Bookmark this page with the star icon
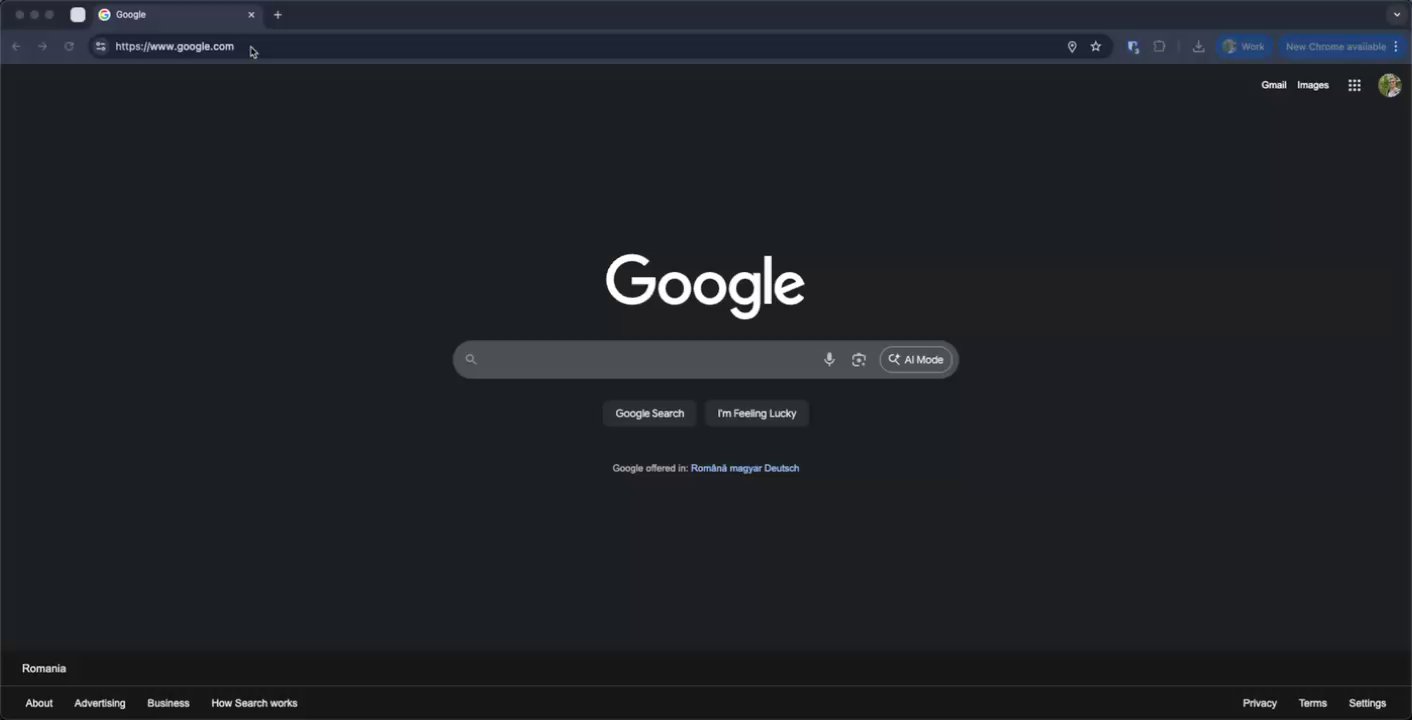The image size is (1412, 720). point(1096,46)
